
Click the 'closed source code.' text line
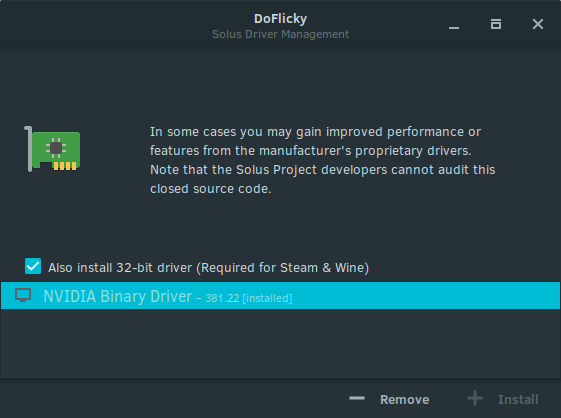pos(211,189)
